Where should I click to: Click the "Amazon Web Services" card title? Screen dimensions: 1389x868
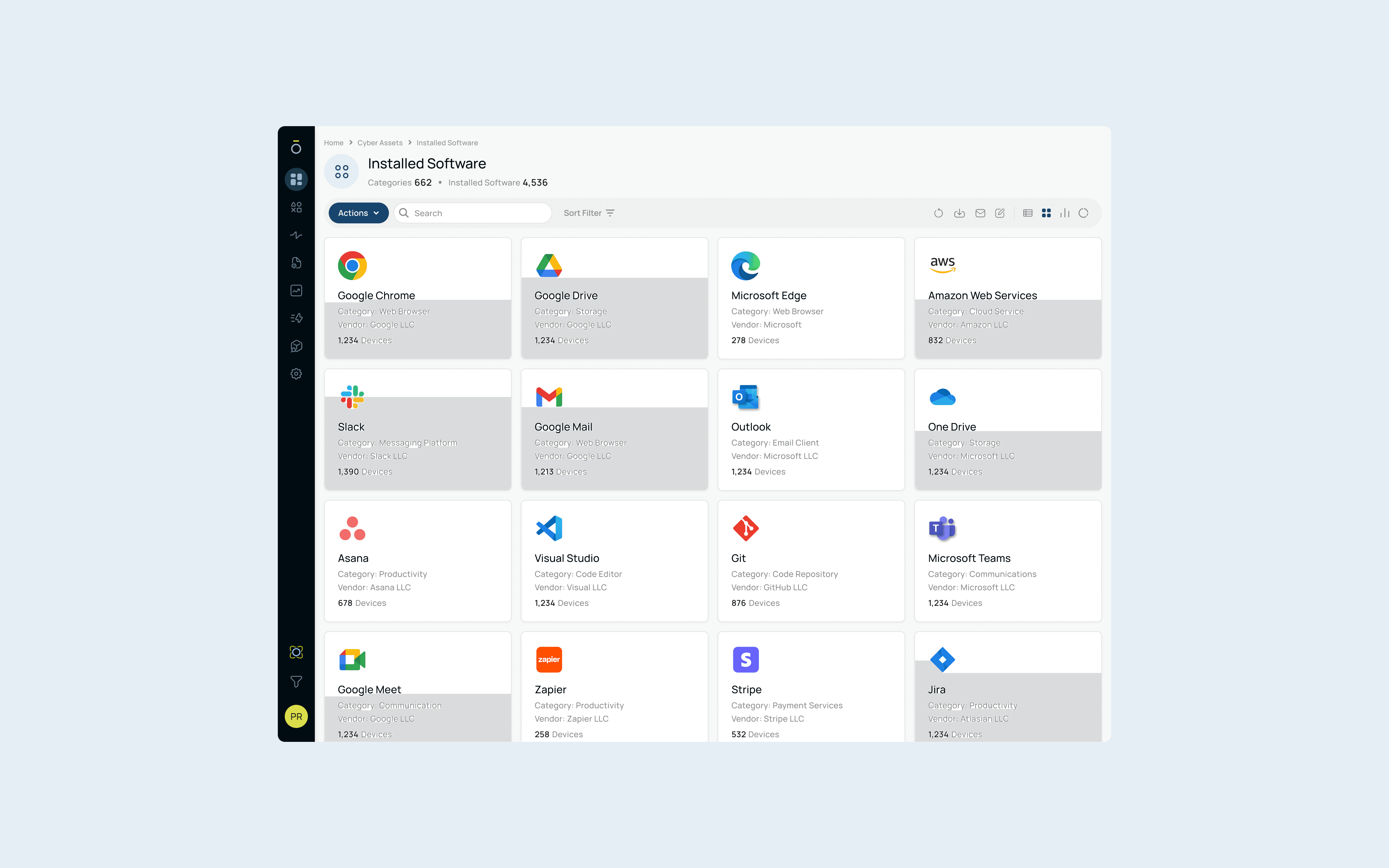click(x=983, y=296)
